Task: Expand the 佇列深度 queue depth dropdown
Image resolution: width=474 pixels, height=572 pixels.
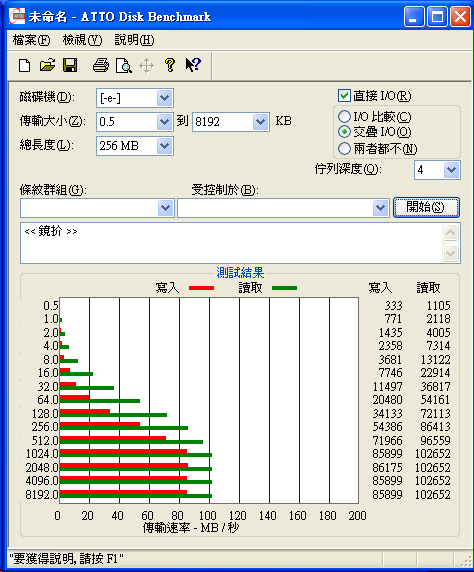Action: coord(451,170)
